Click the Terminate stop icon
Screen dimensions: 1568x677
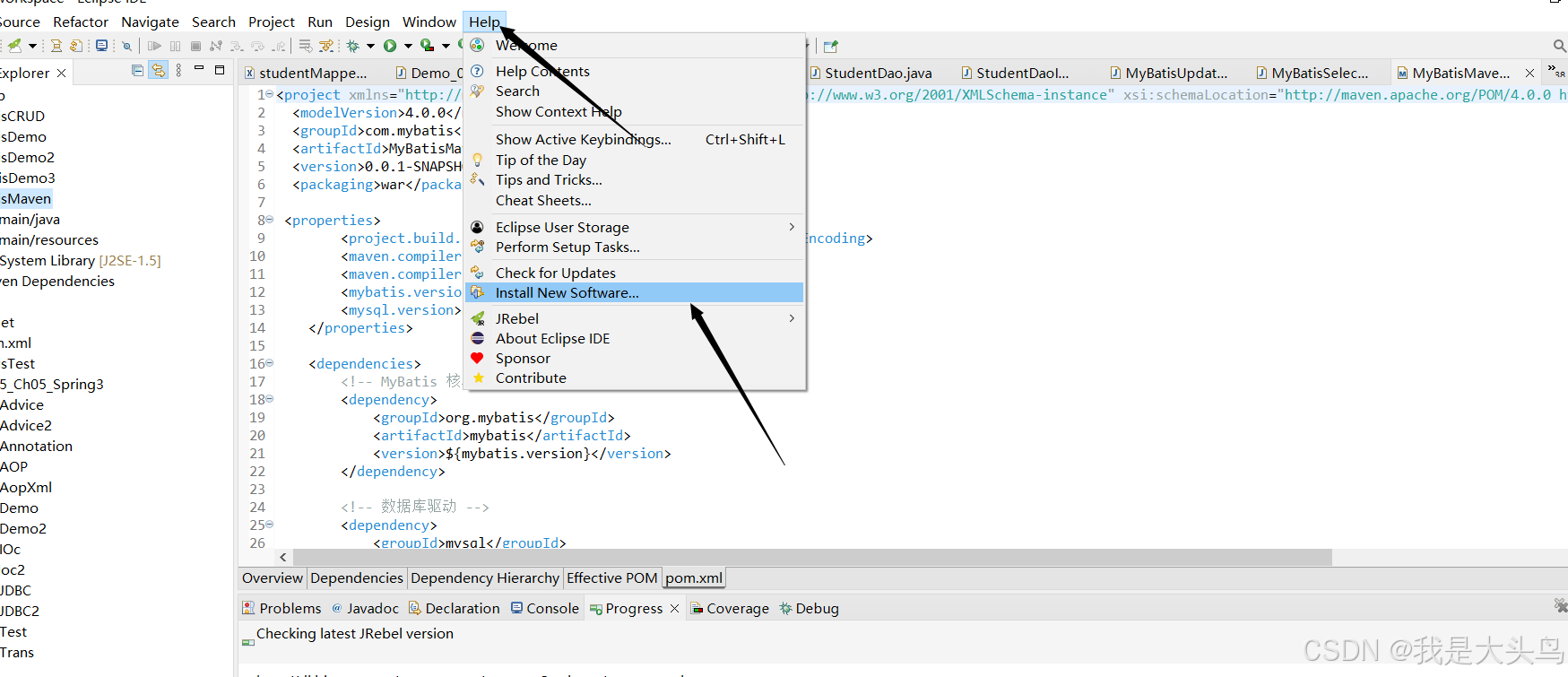coord(195,46)
